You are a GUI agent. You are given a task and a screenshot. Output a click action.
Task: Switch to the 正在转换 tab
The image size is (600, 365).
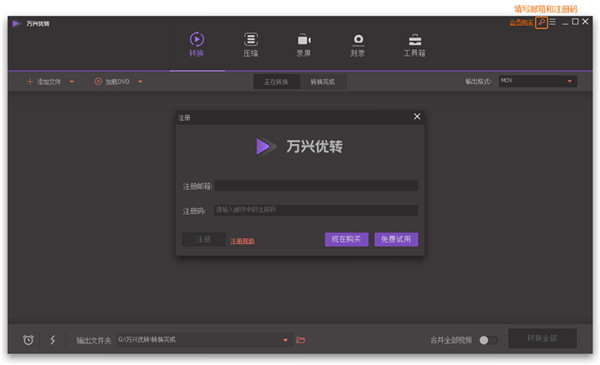click(276, 82)
